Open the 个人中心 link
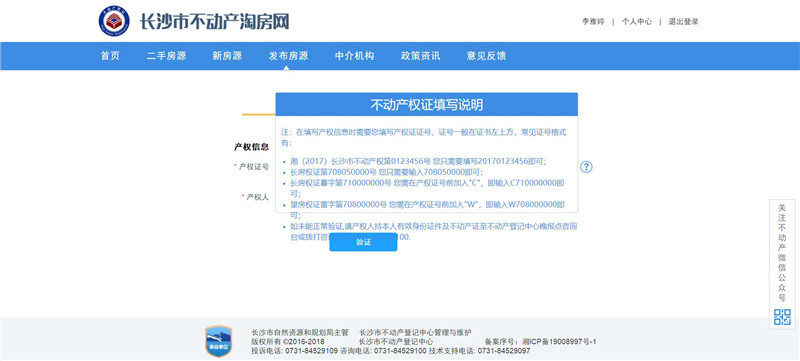Screen dimensions: 800x361 (636, 21)
